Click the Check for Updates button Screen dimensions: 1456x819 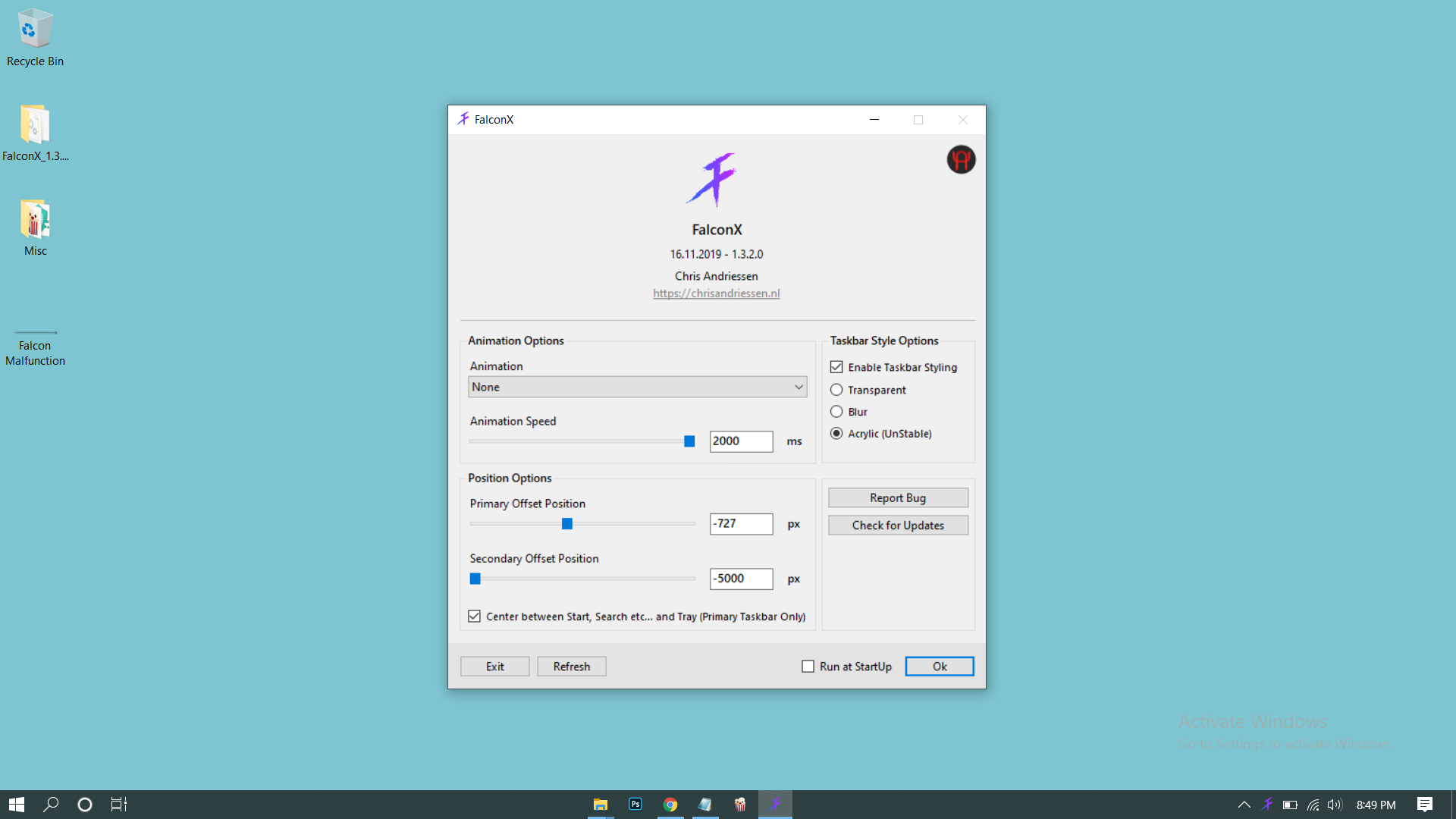coord(898,526)
